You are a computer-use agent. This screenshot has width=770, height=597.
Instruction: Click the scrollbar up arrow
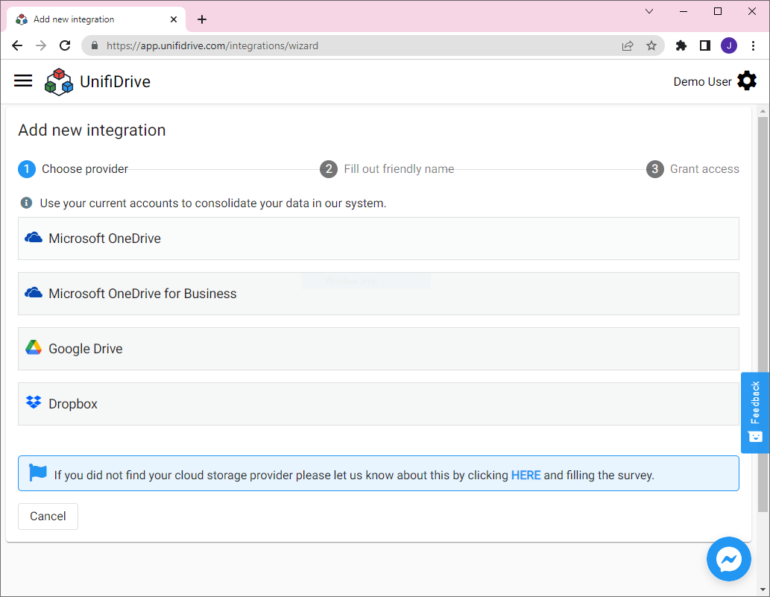763,111
